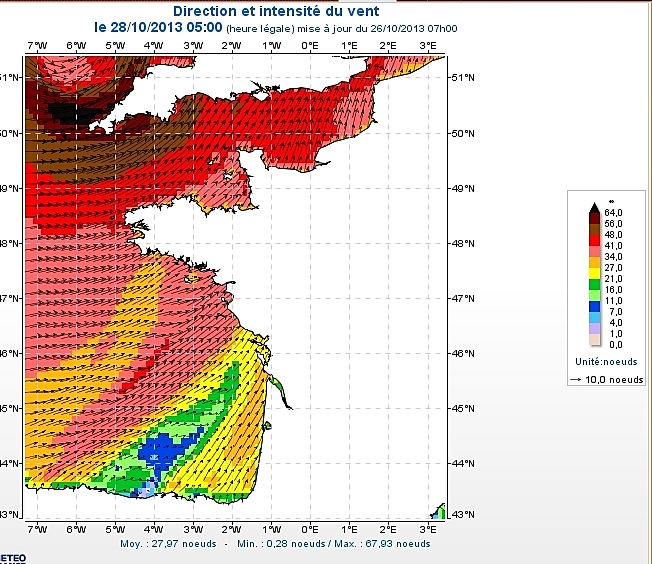Click the legend value '64,0'
This screenshot has height=564, width=652.
coord(613,213)
